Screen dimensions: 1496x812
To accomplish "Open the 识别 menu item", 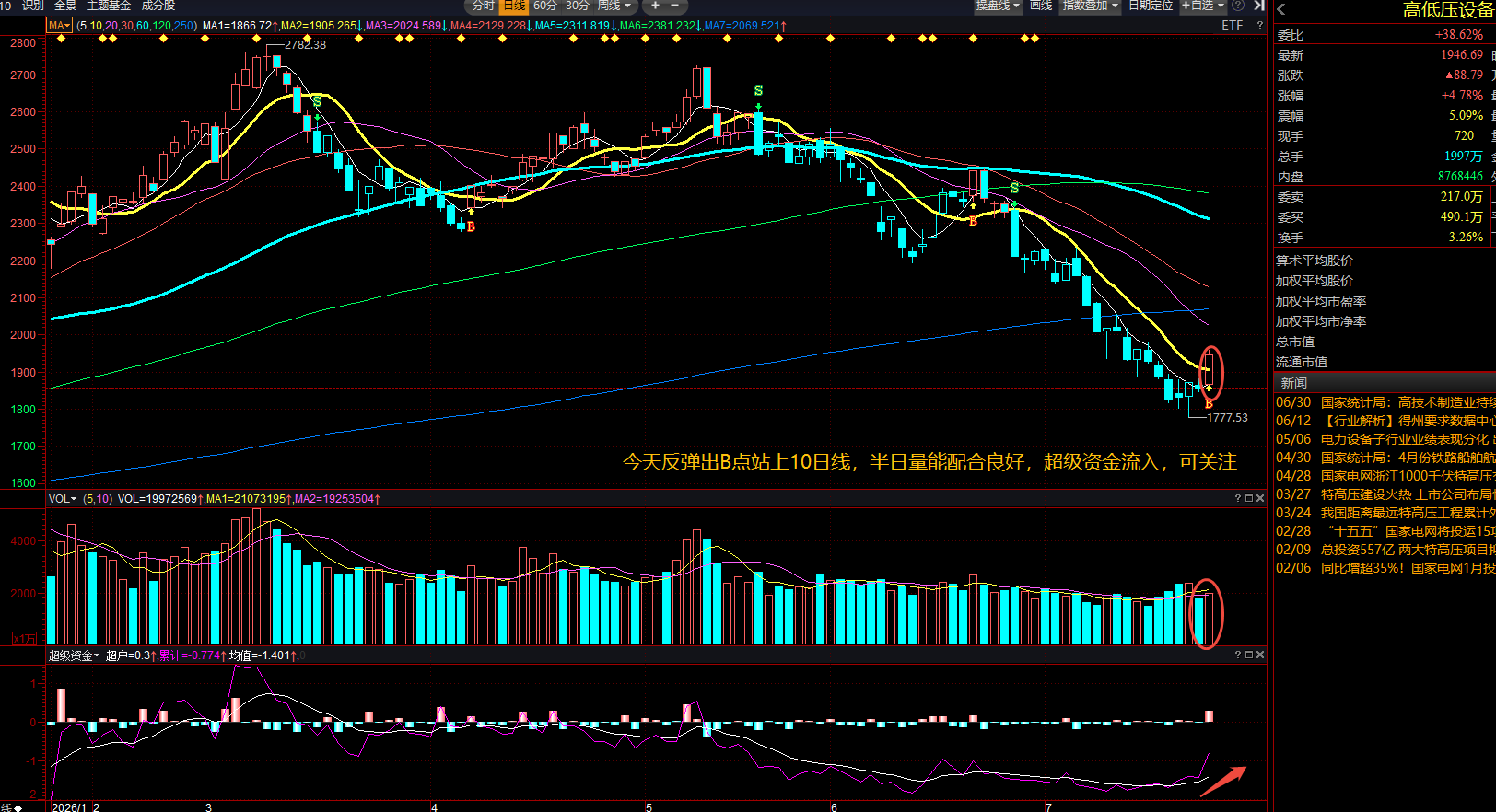I will coord(33,6).
